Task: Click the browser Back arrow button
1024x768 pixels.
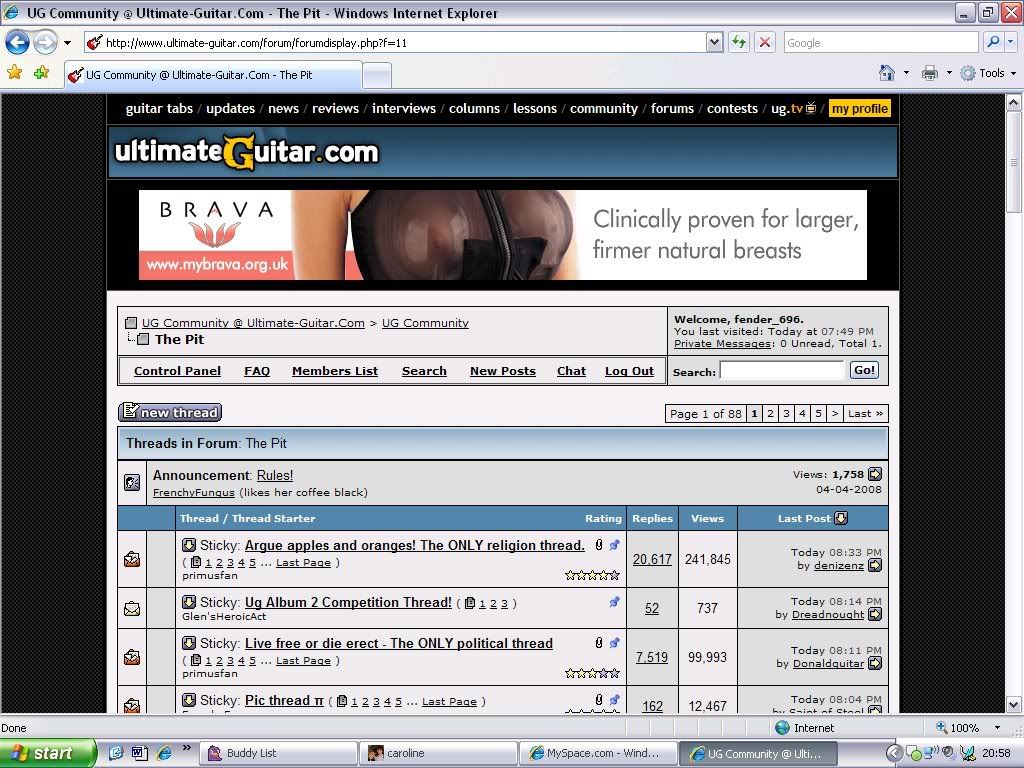Action: pos(18,43)
